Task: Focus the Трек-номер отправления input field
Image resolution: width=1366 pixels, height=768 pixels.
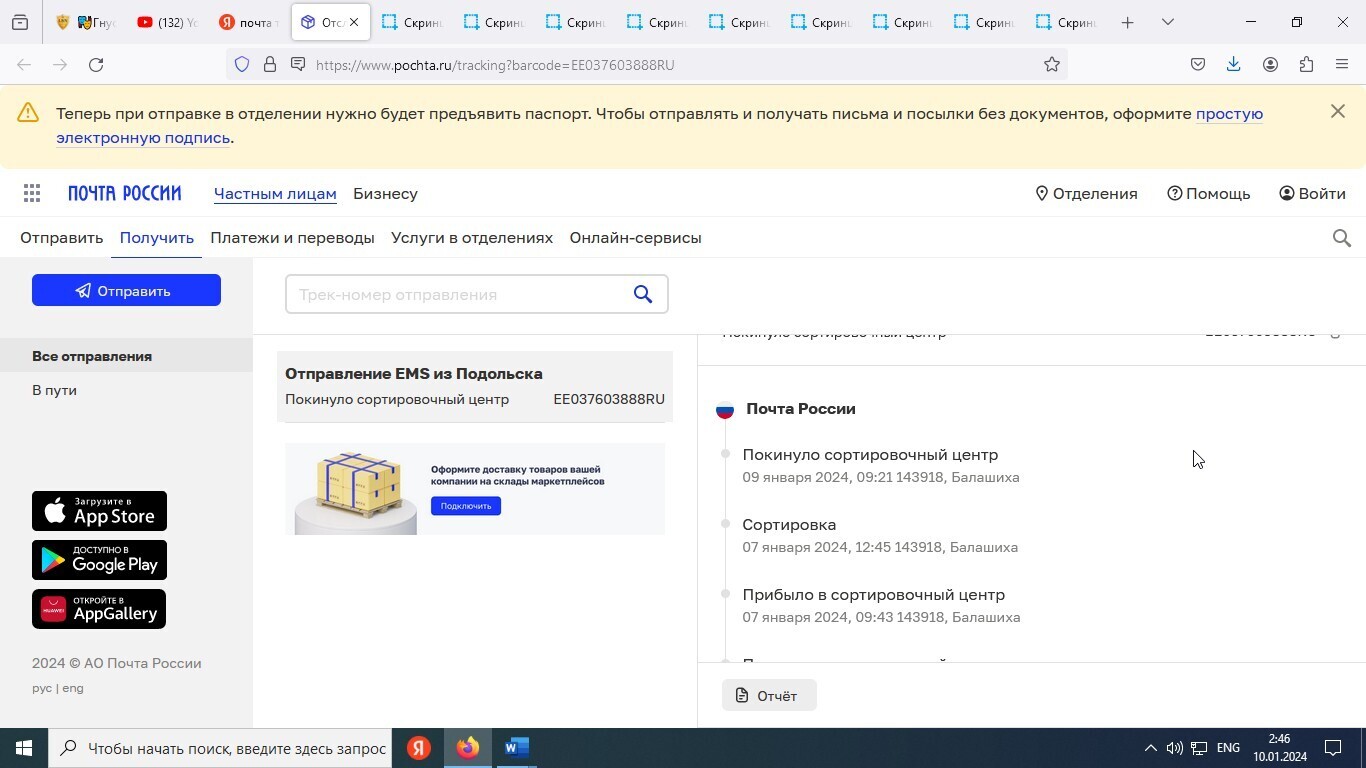Action: pyautogui.click(x=455, y=295)
